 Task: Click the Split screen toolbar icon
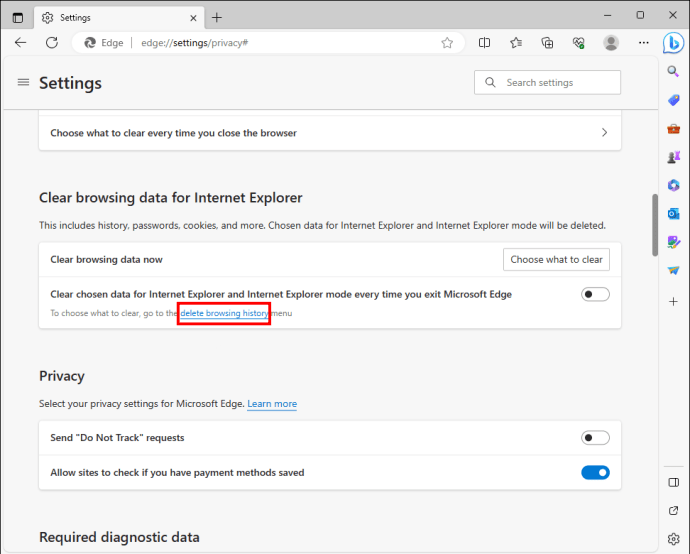click(484, 43)
